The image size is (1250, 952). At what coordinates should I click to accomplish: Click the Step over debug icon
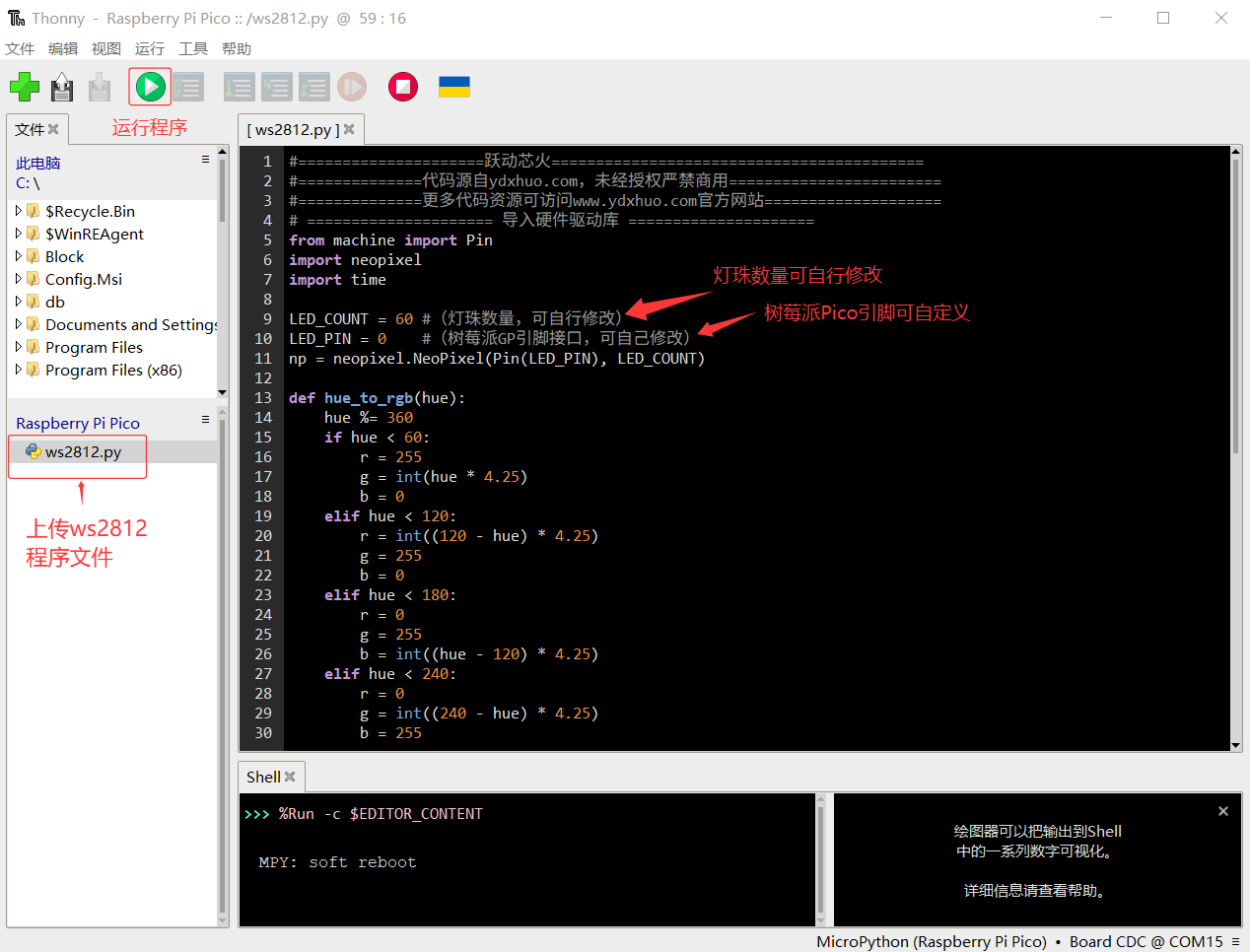pyautogui.click(x=239, y=87)
